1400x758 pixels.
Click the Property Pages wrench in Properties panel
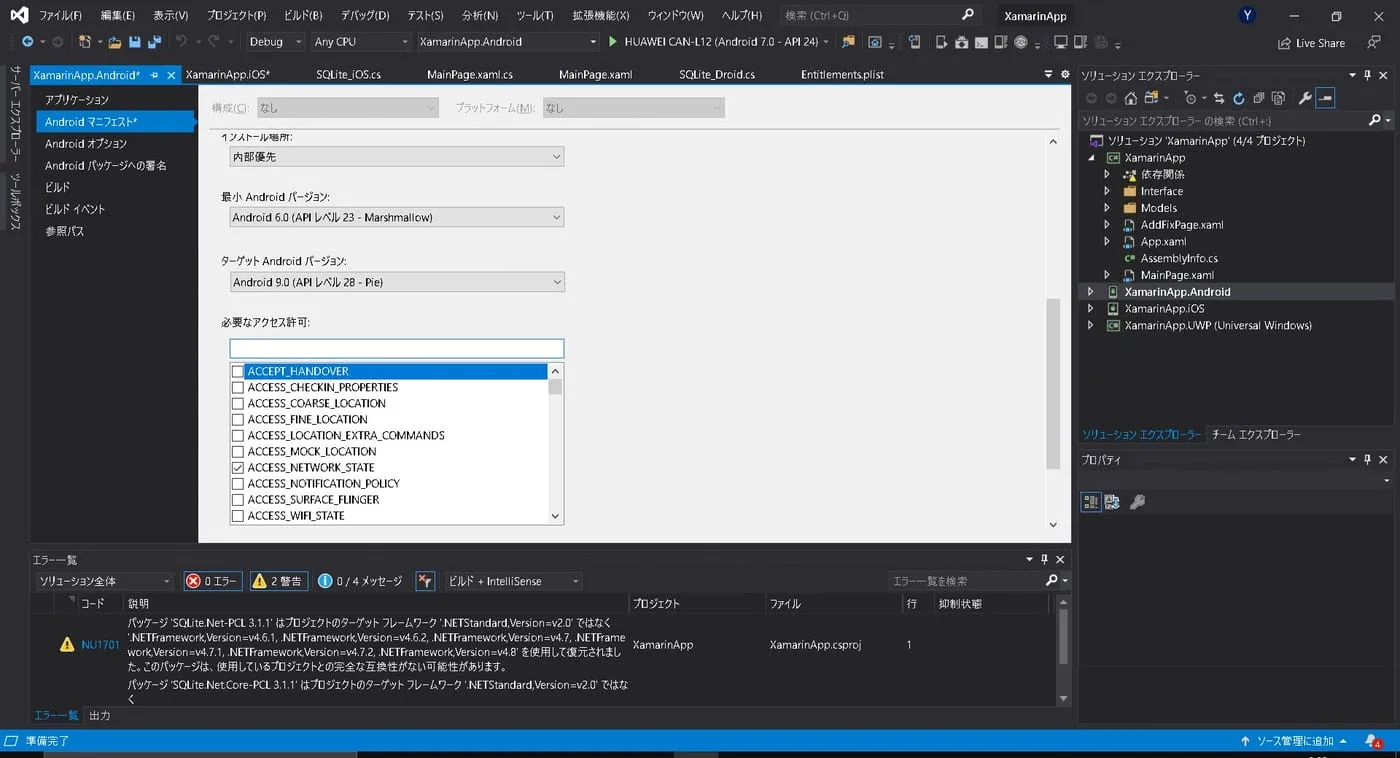(x=1137, y=502)
